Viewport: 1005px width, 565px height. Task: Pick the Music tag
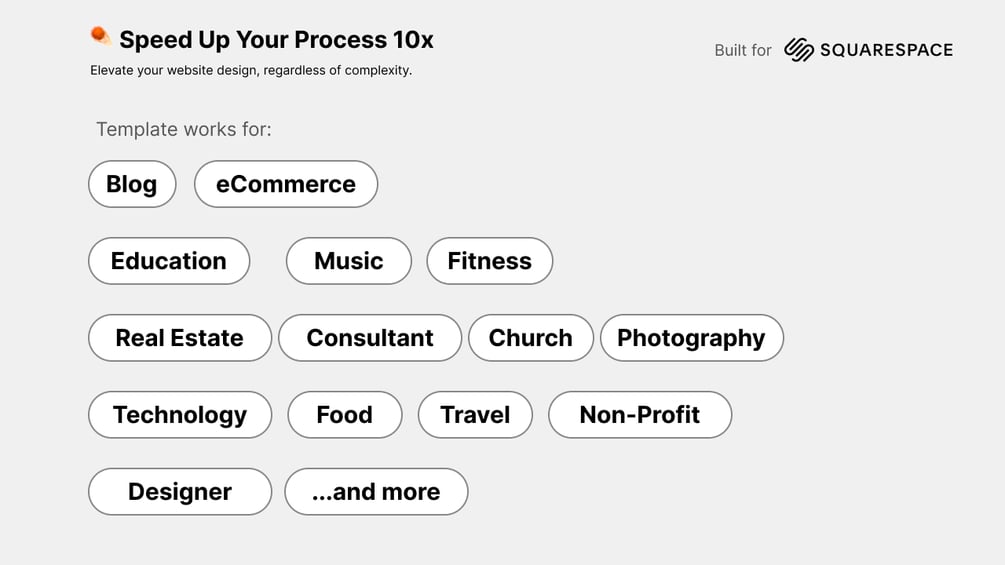(349, 261)
